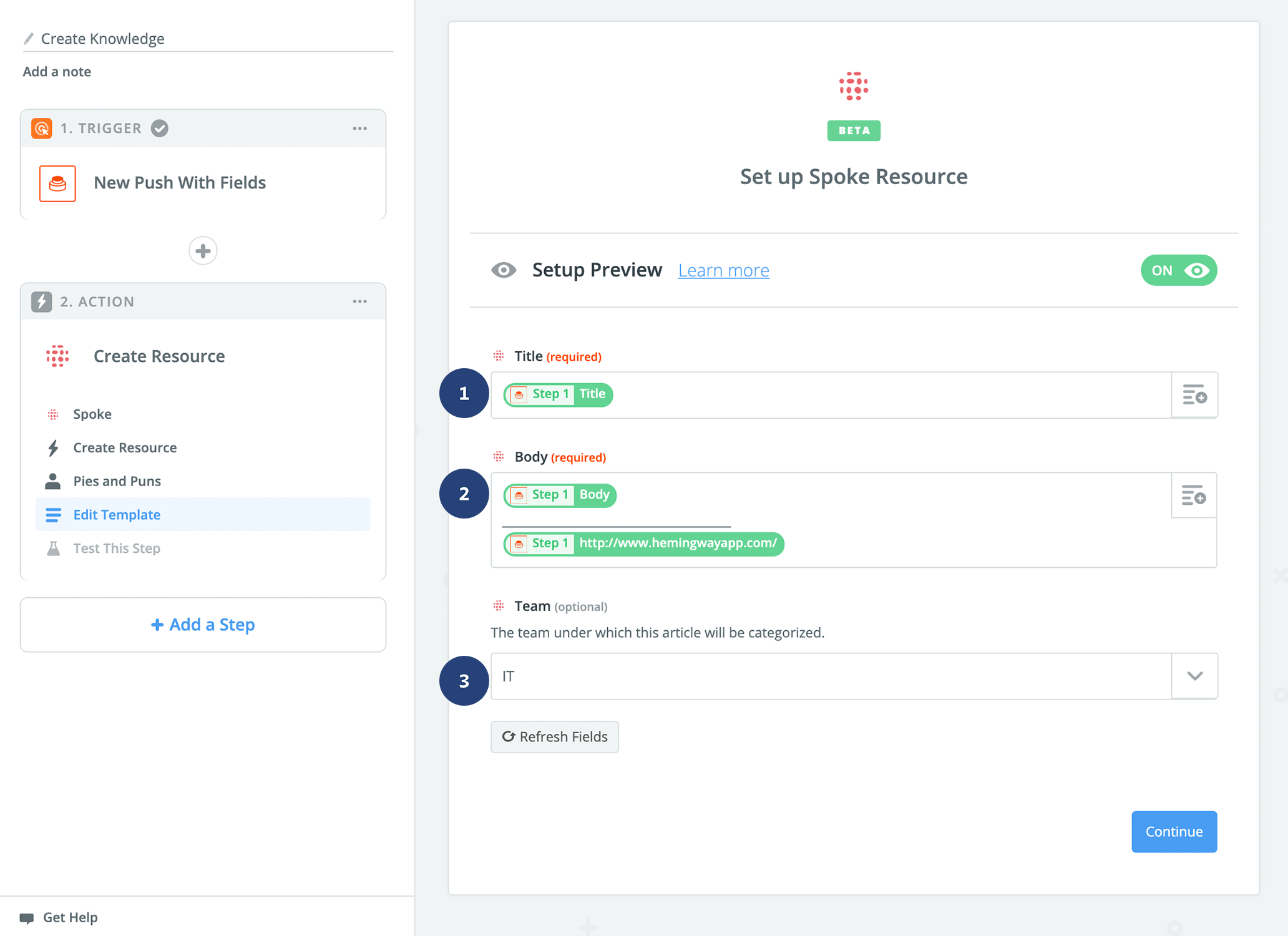Open the action step options menu

coord(360,301)
